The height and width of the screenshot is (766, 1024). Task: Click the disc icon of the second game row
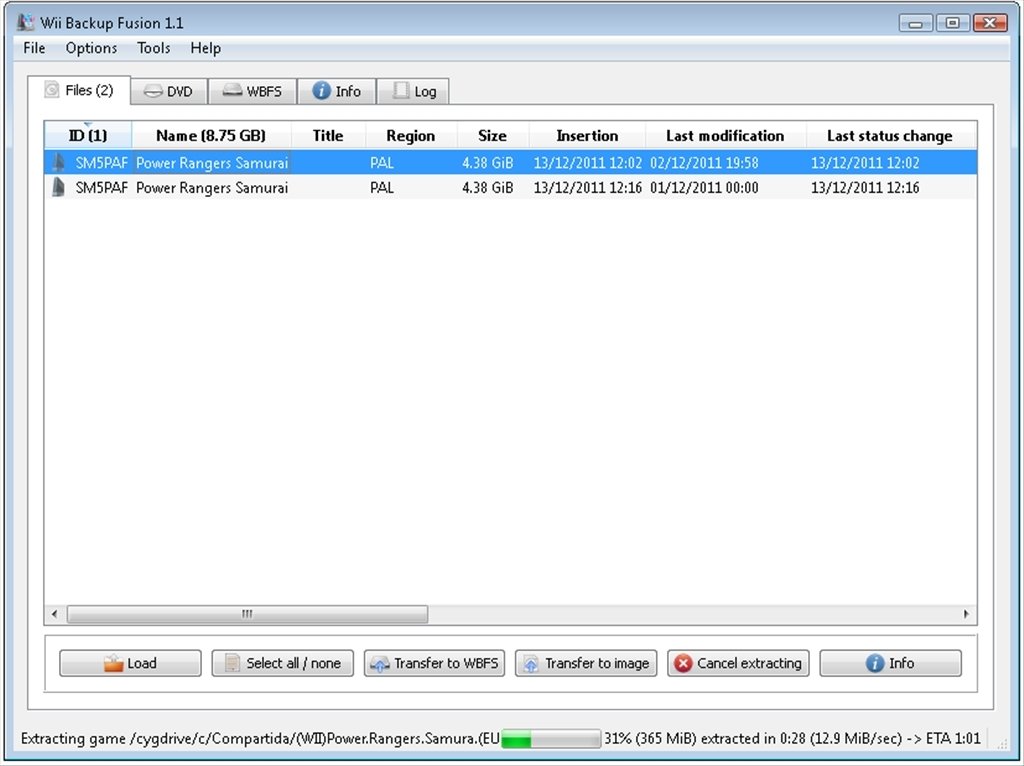click(58, 187)
